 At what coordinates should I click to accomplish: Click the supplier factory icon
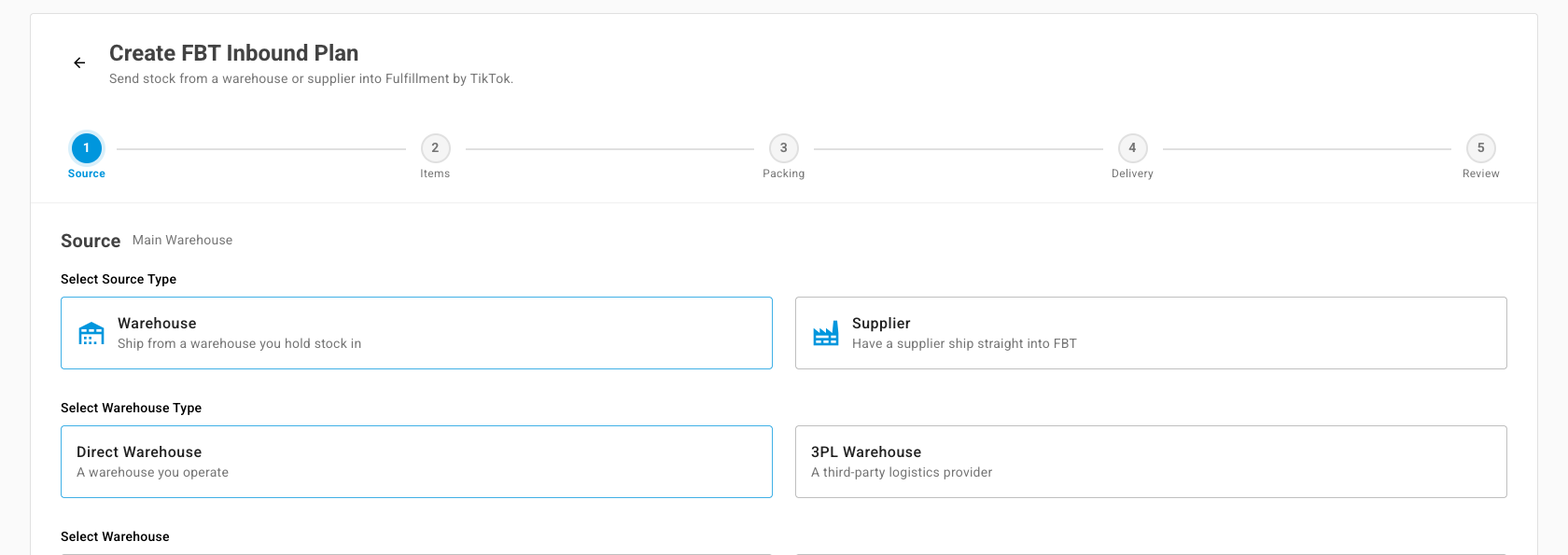tap(826, 333)
